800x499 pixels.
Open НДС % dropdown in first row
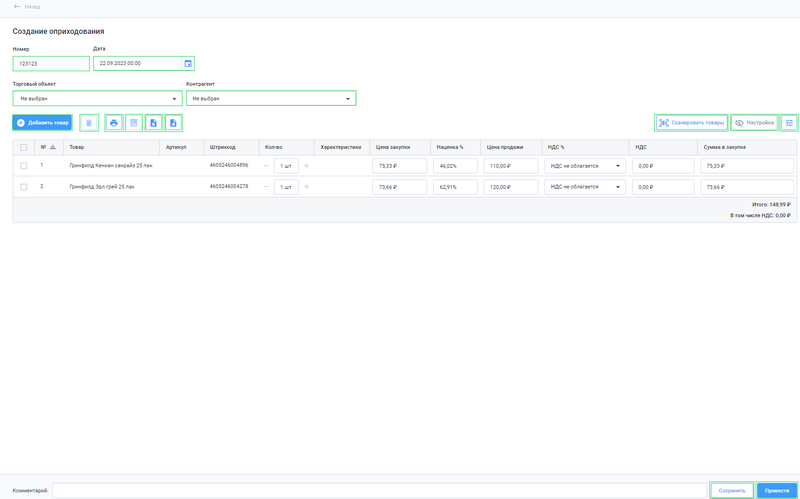[x=586, y=166]
